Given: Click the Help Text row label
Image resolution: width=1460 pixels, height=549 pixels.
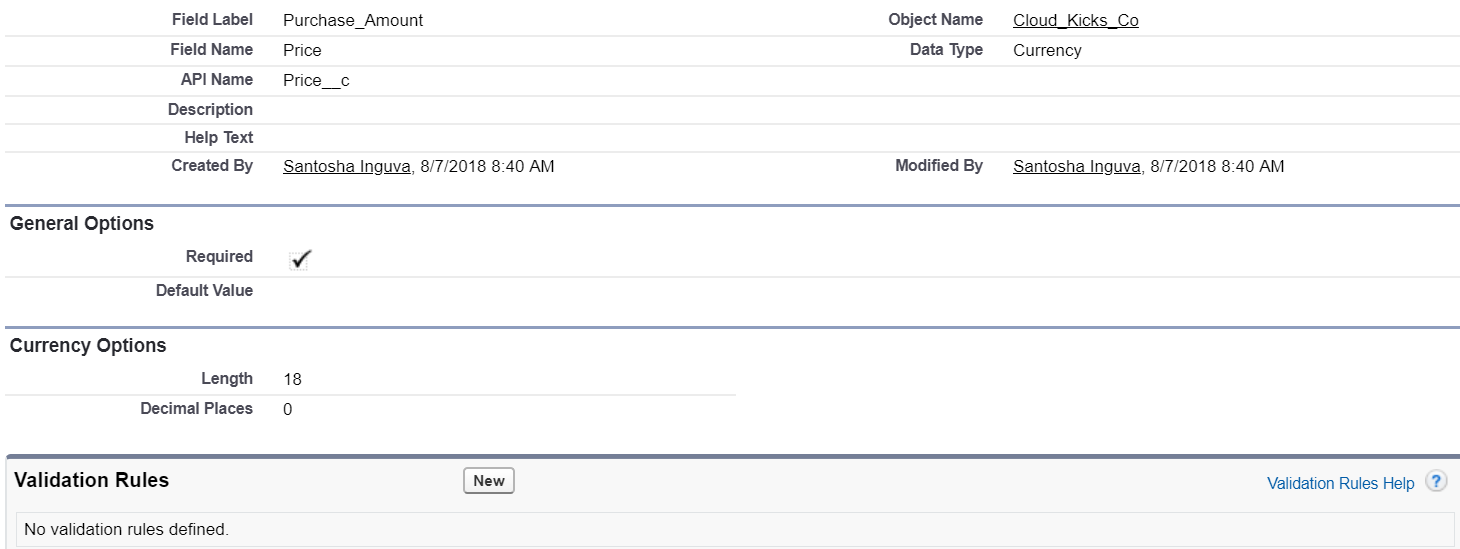Looking at the screenshot, I should coord(218,137).
